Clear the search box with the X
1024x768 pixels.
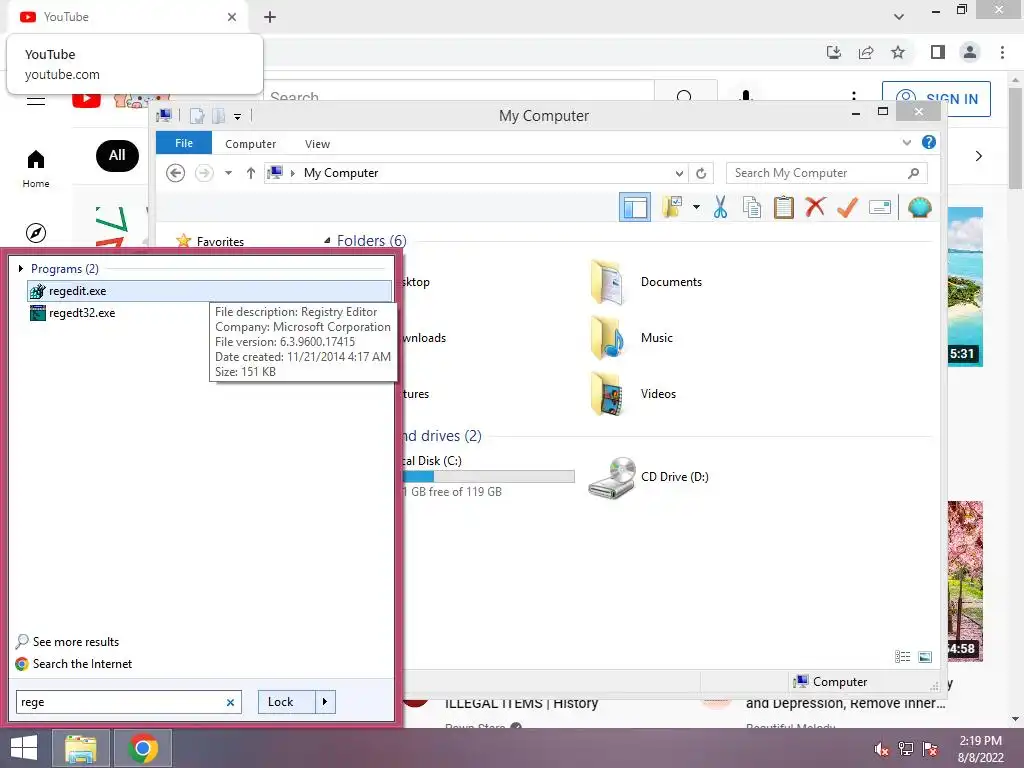click(x=231, y=702)
